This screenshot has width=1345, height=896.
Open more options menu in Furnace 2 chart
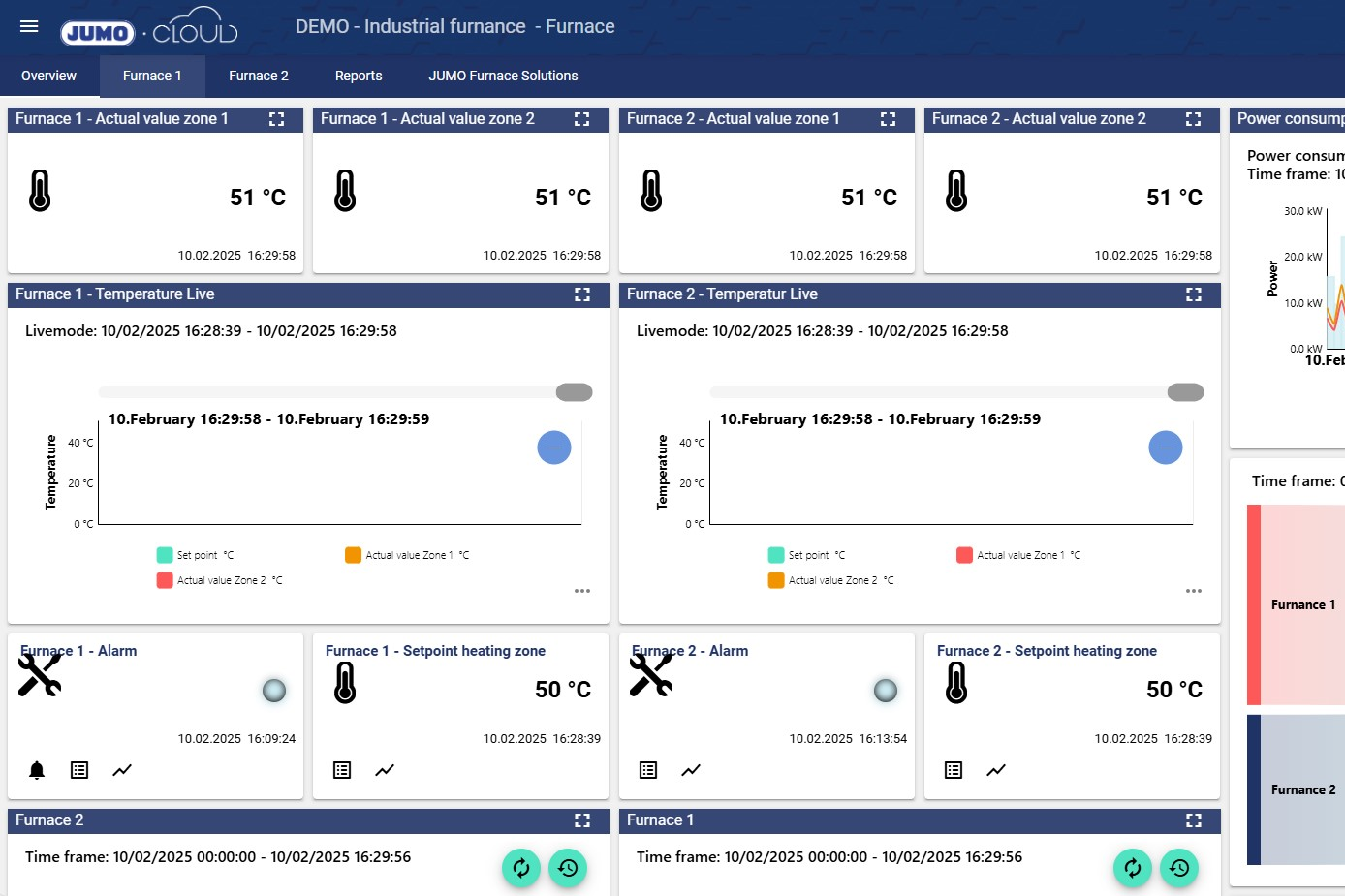click(x=1193, y=591)
